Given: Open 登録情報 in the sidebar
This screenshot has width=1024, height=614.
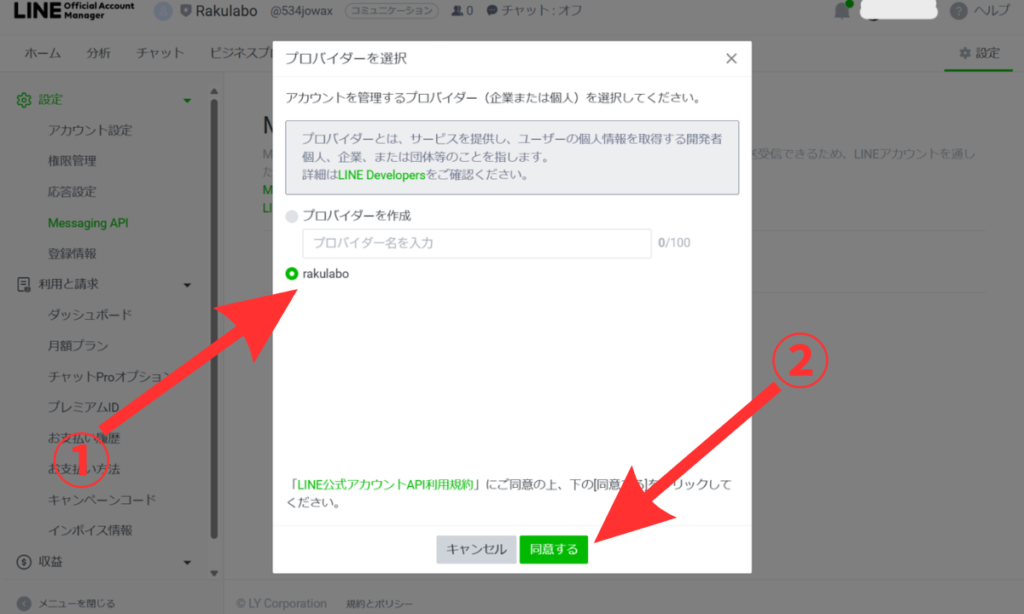Looking at the screenshot, I should 72,253.
